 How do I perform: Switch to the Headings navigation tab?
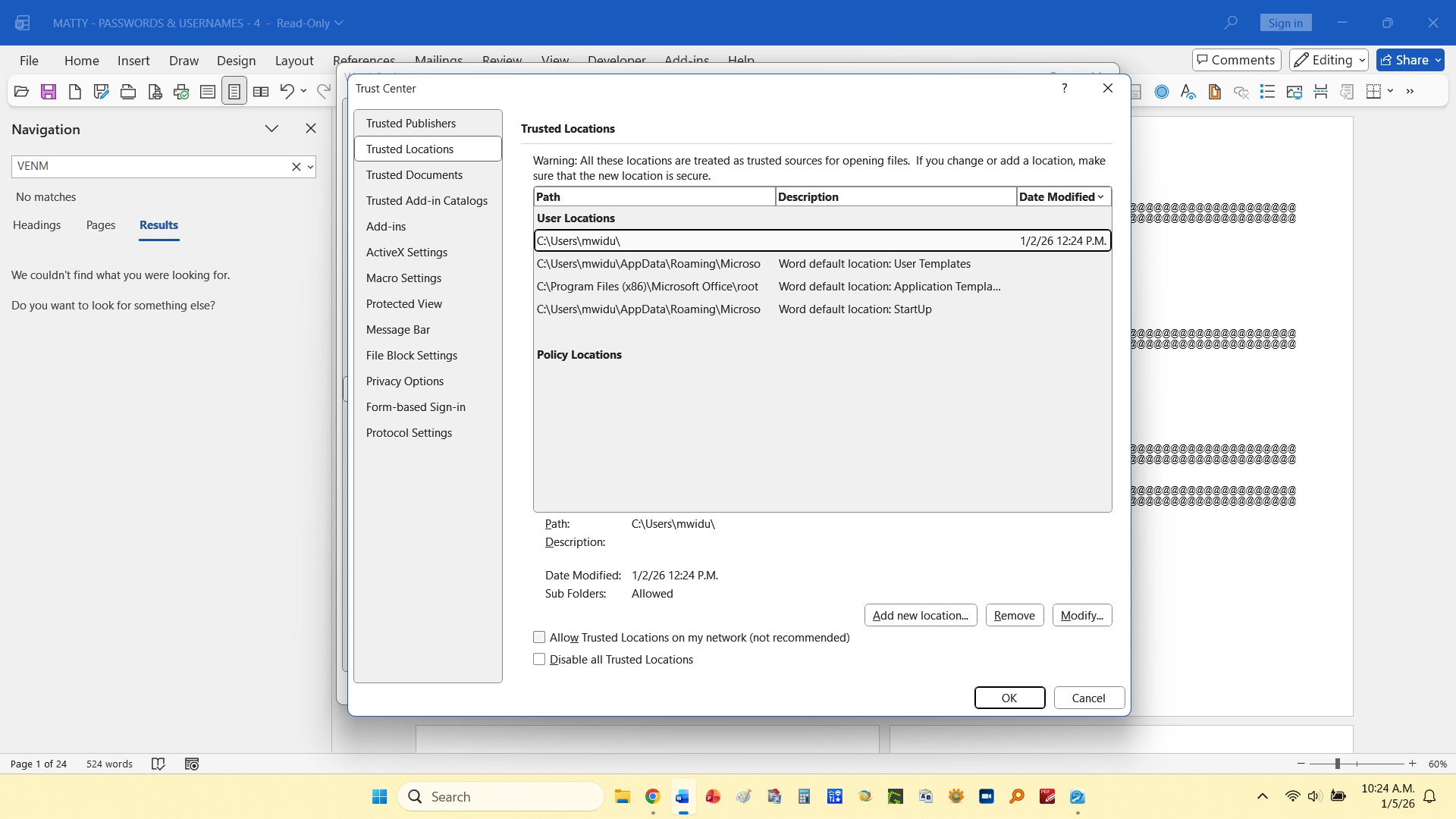[36, 225]
